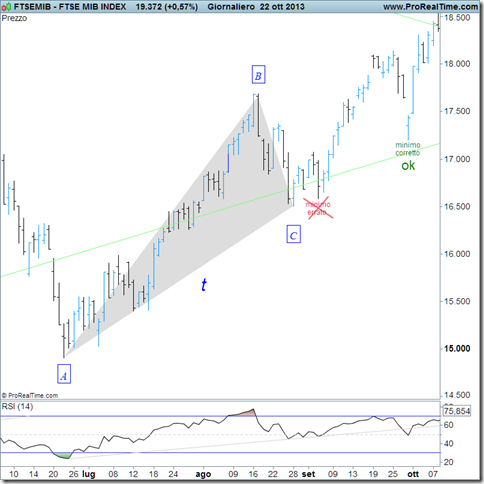The width and height of the screenshot is (484, 484).
Task: Click the 75,854 RSI value box
Action: (x=457, y=411)
